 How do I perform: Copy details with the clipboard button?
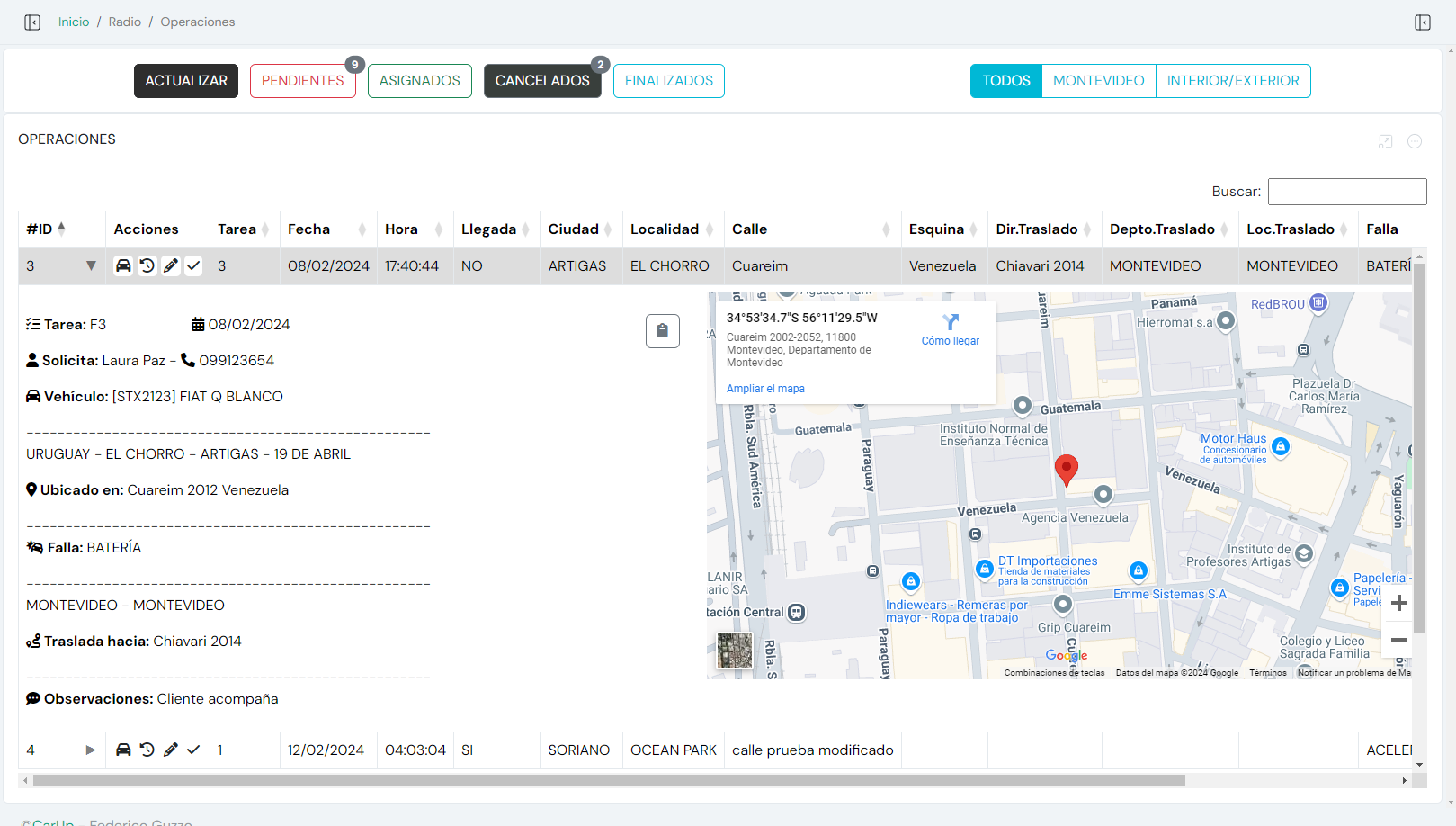[x=663, y=331]
